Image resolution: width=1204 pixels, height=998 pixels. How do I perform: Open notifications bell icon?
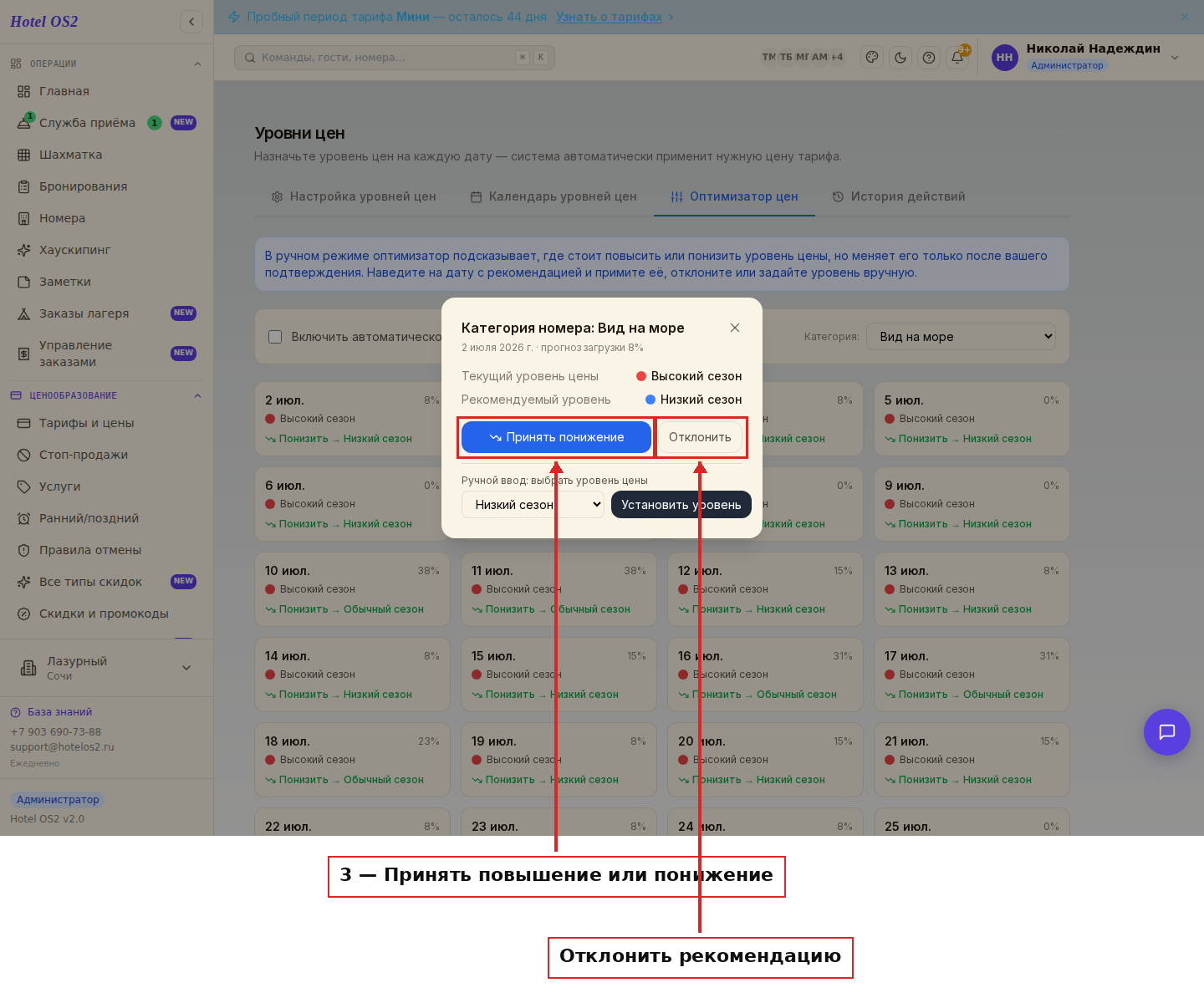(x=957, y=58)
